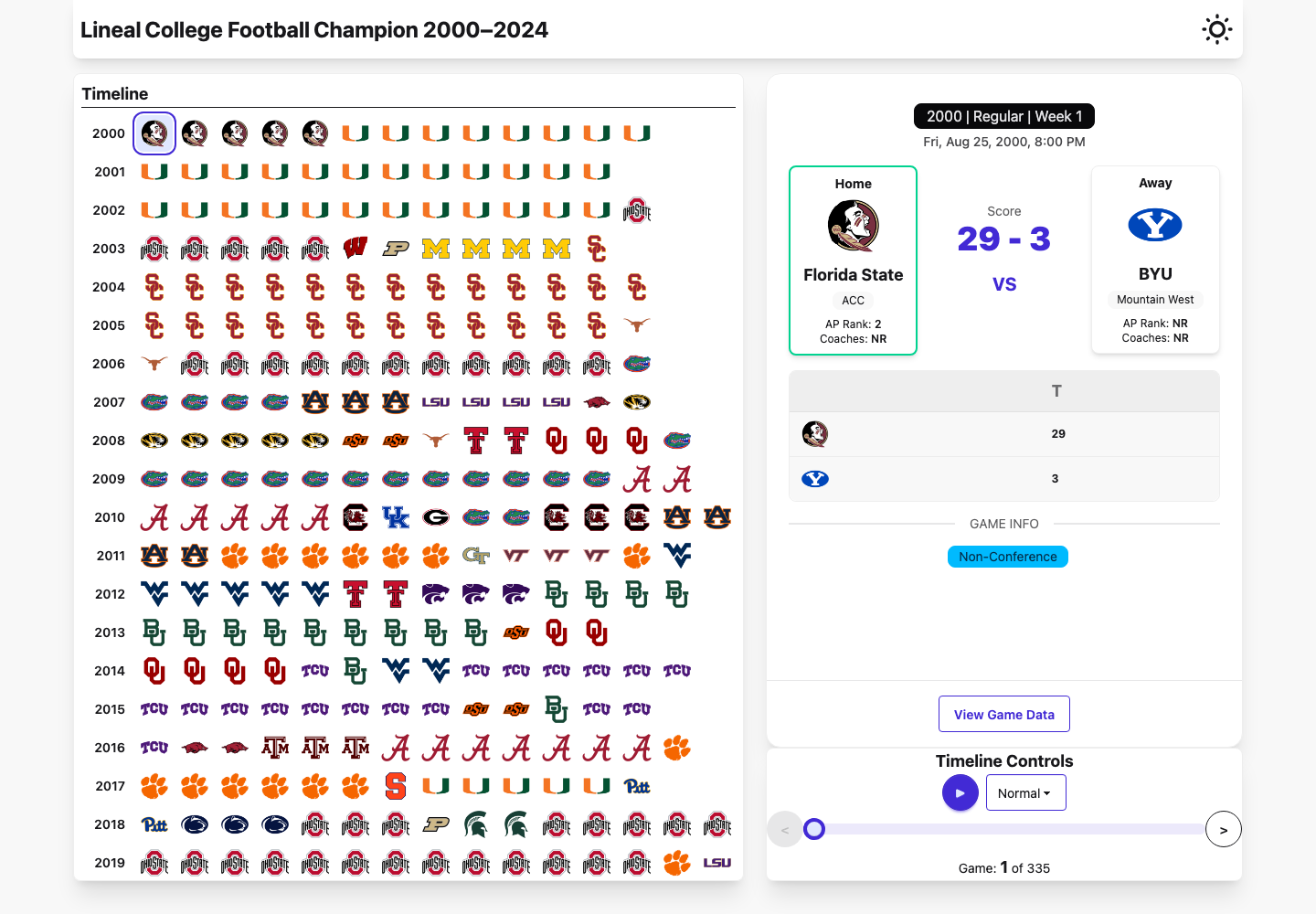Screen dimensions: 1316x914
Task: Click the Timeline Controls heading
Action: pos(1004,760)
